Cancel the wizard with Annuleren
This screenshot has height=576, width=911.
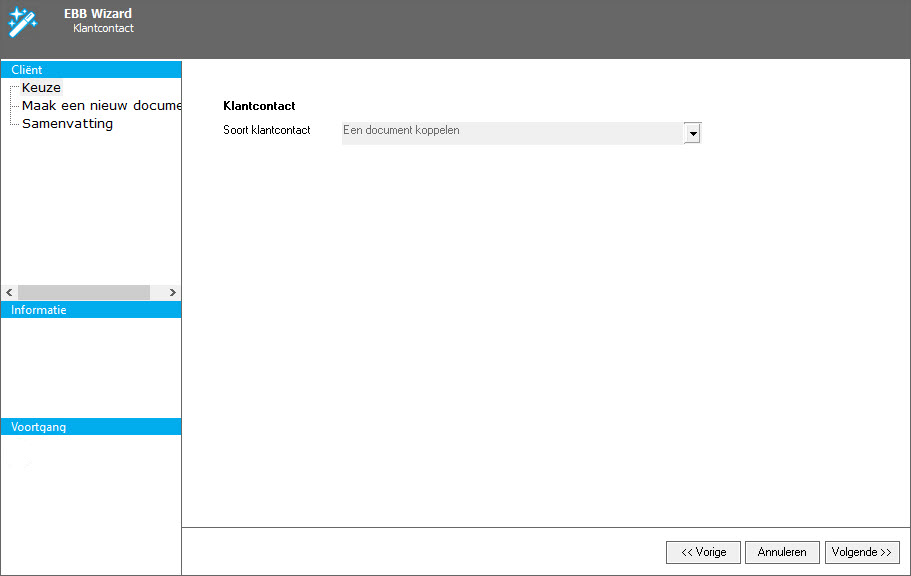(782, 552)
